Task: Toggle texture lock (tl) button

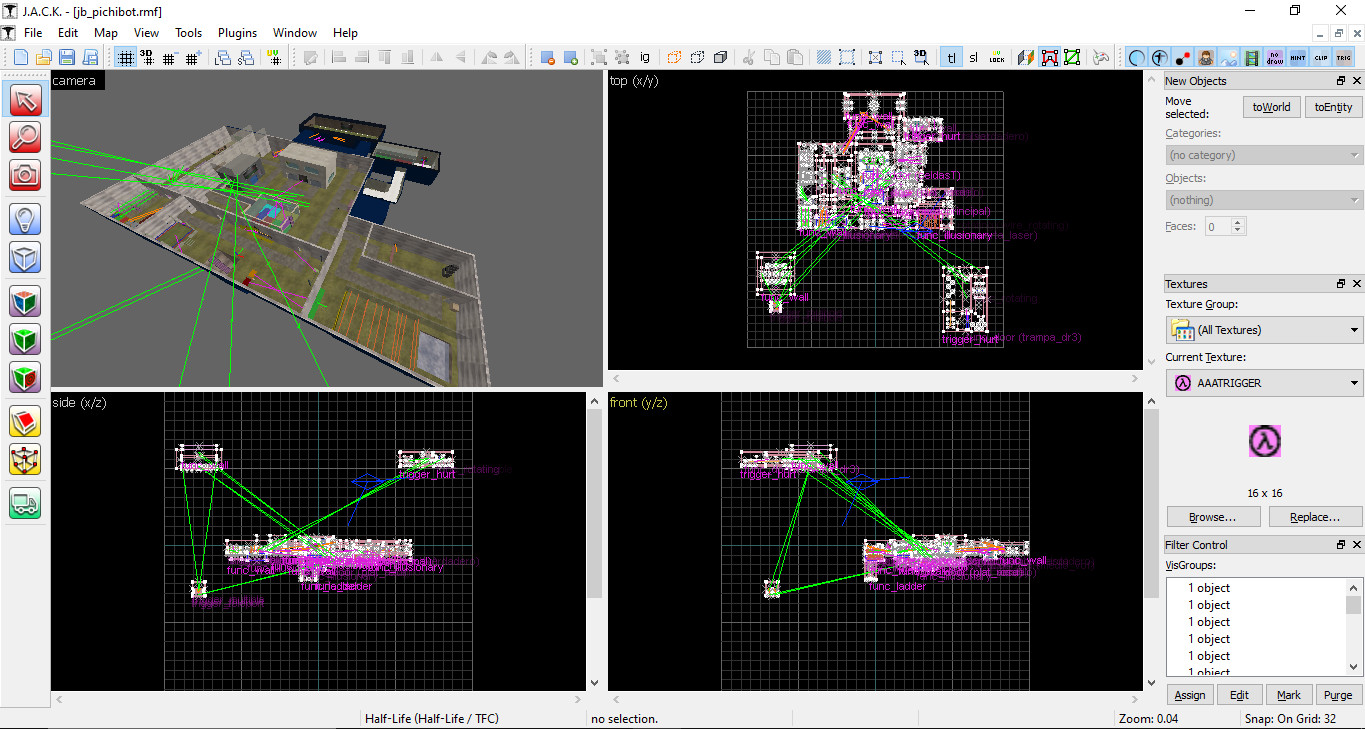Action: point(951,58)
